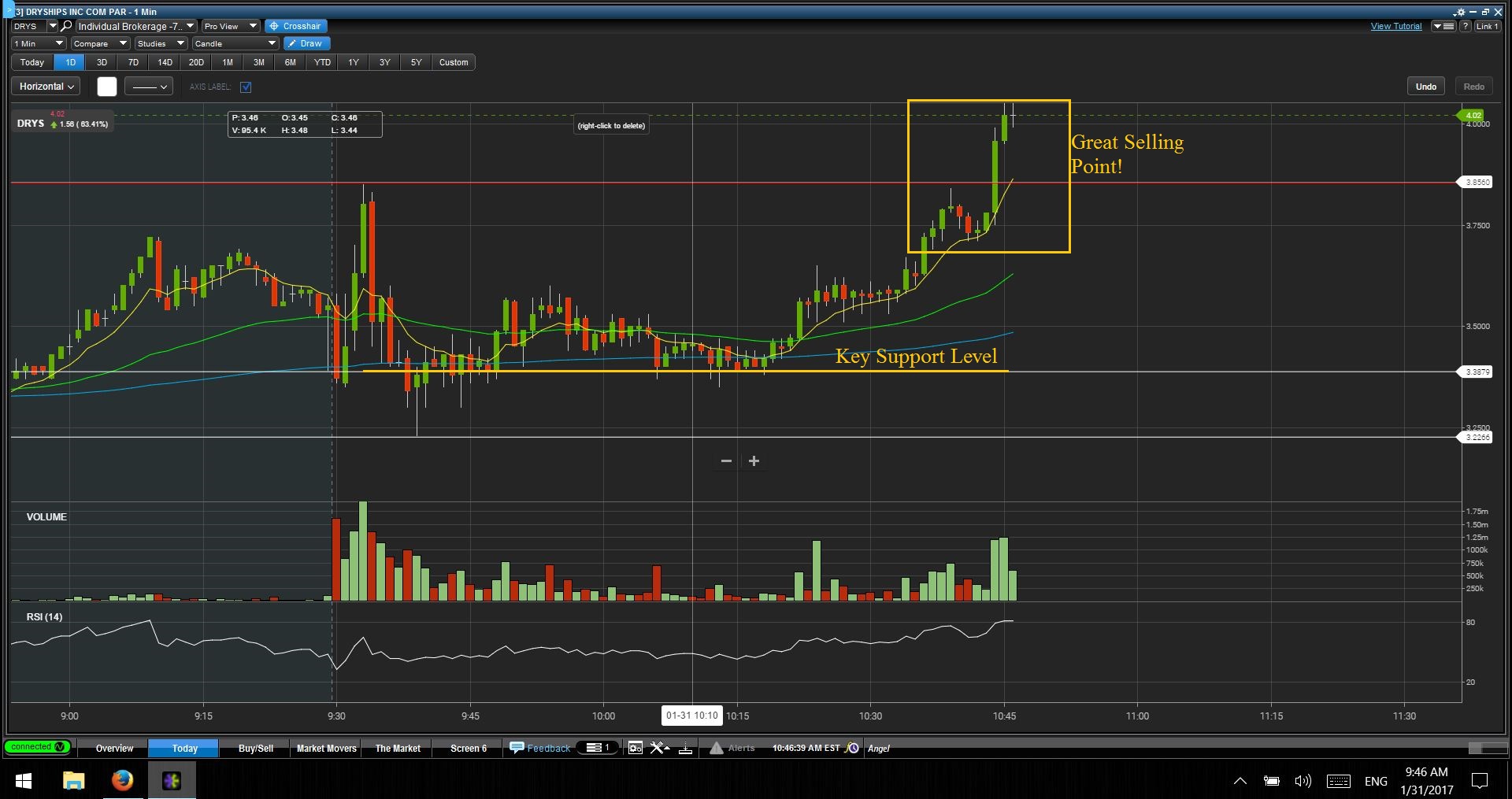Open Windows Action Center notifications
1512x799 pixels.
point(1480,781)
